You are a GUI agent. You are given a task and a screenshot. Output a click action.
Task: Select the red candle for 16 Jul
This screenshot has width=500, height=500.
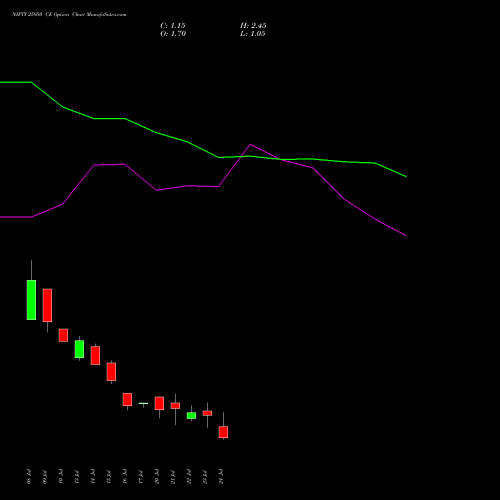[127, 399]
